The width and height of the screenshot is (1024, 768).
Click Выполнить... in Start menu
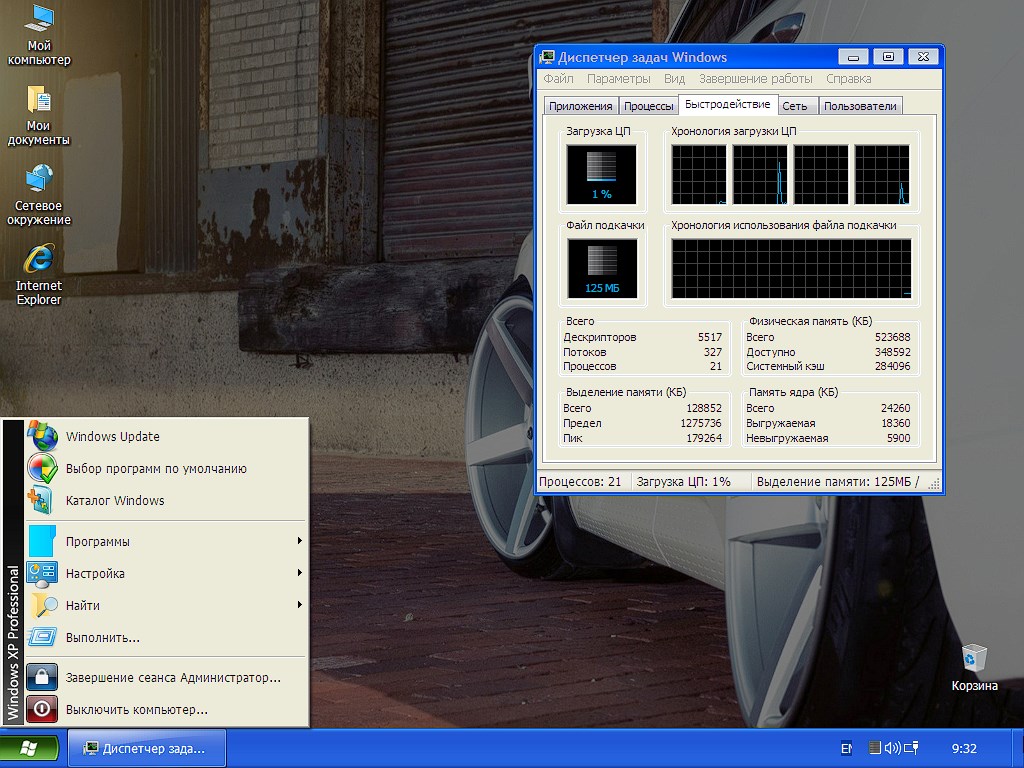(103, 637)
